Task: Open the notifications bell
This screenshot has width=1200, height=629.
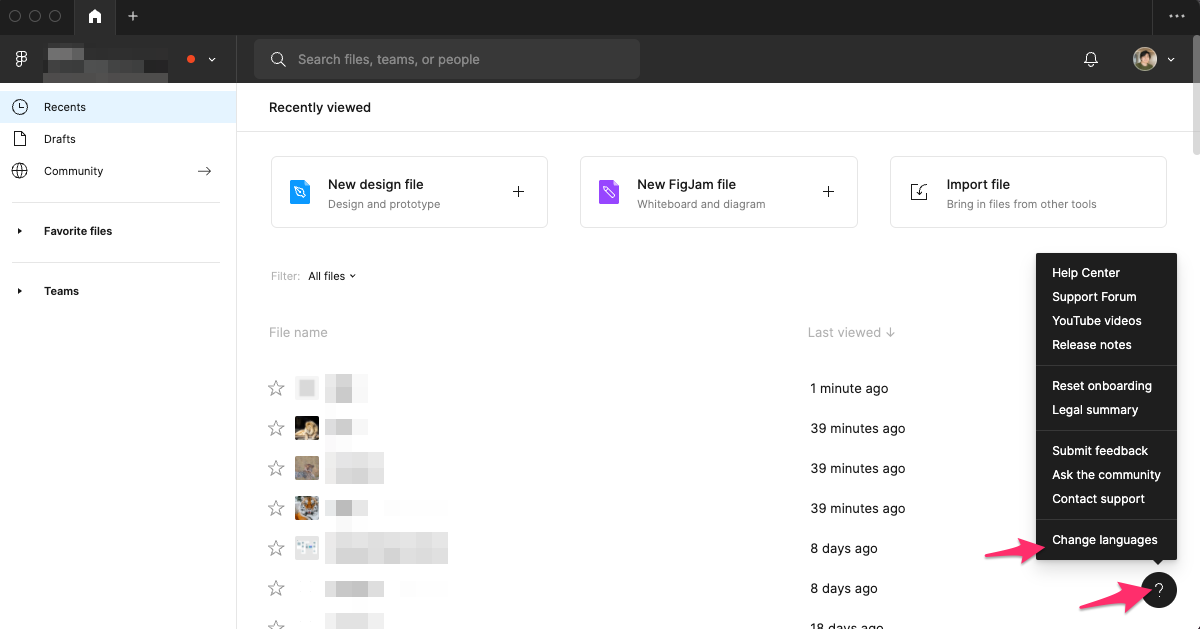Action: tap(1090, 59)
